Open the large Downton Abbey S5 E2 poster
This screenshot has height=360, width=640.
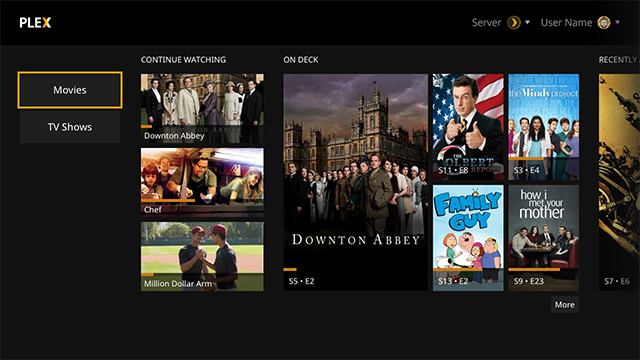click(356, 182)
